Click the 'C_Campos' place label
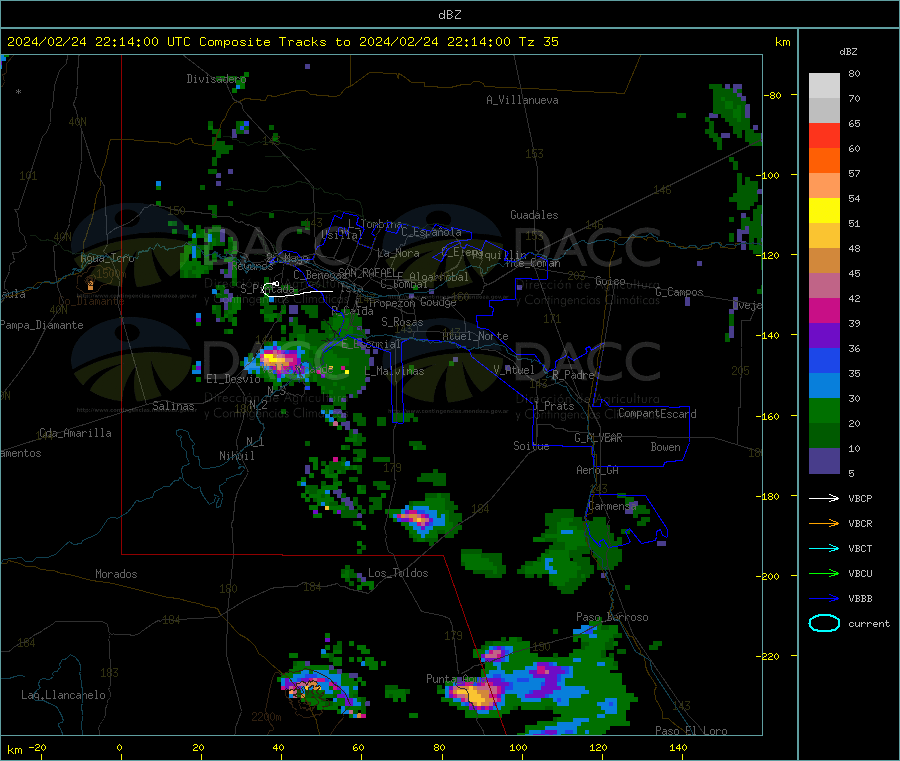The height and width of the screenshot is (761, 900). pos(679,292)
